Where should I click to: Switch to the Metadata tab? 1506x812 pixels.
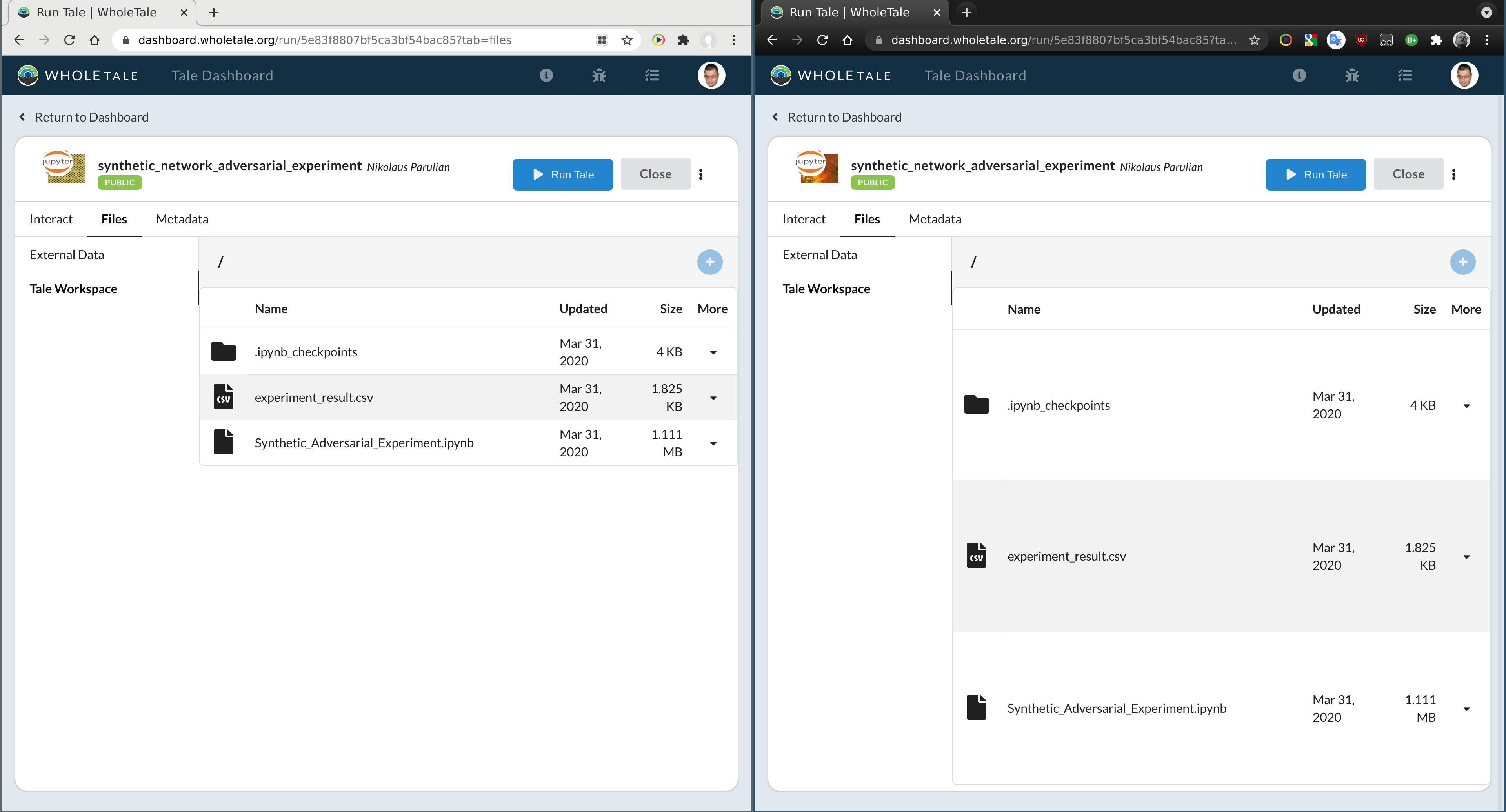[182, 219]
